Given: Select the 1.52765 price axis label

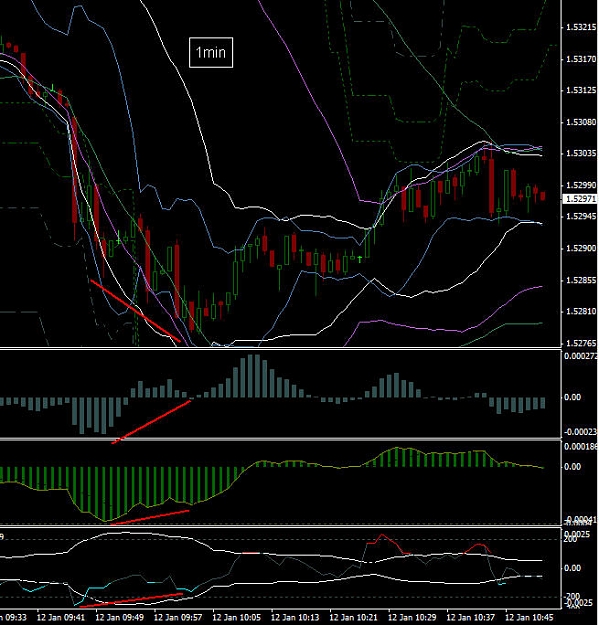Looking at the screenshot, I should point(581,343).
